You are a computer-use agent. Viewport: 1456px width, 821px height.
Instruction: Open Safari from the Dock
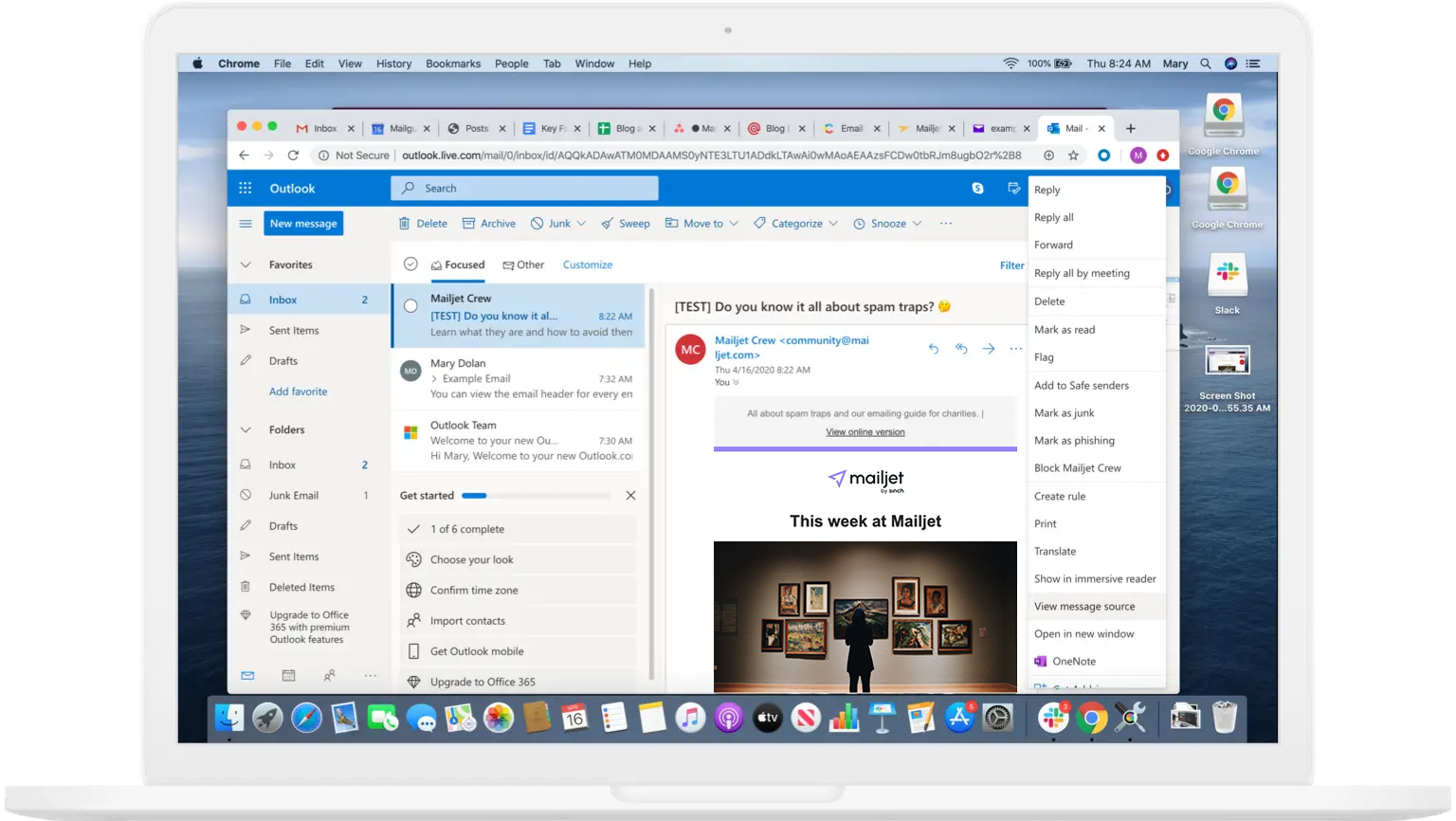tap(306, 718)
